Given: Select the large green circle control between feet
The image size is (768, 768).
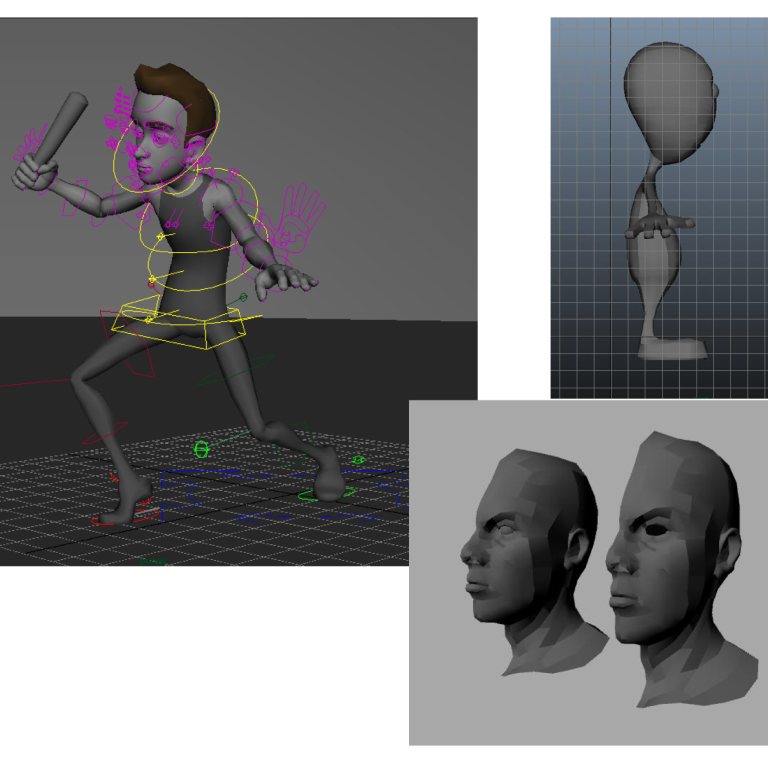Looking at the screenshot, I should coord(201,449).
